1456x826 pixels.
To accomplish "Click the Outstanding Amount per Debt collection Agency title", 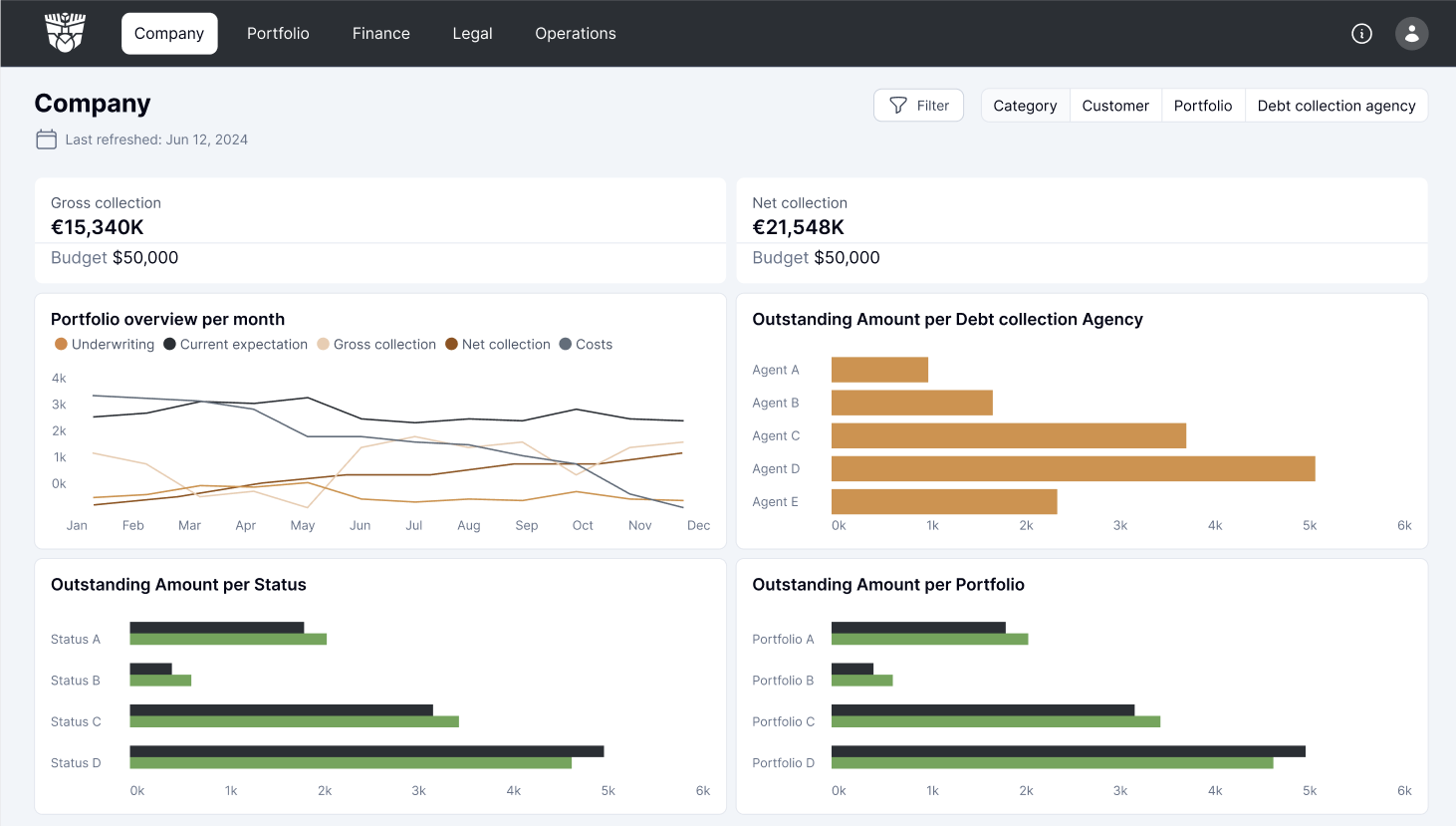I will pyautogui.click(x=947, y=319).
